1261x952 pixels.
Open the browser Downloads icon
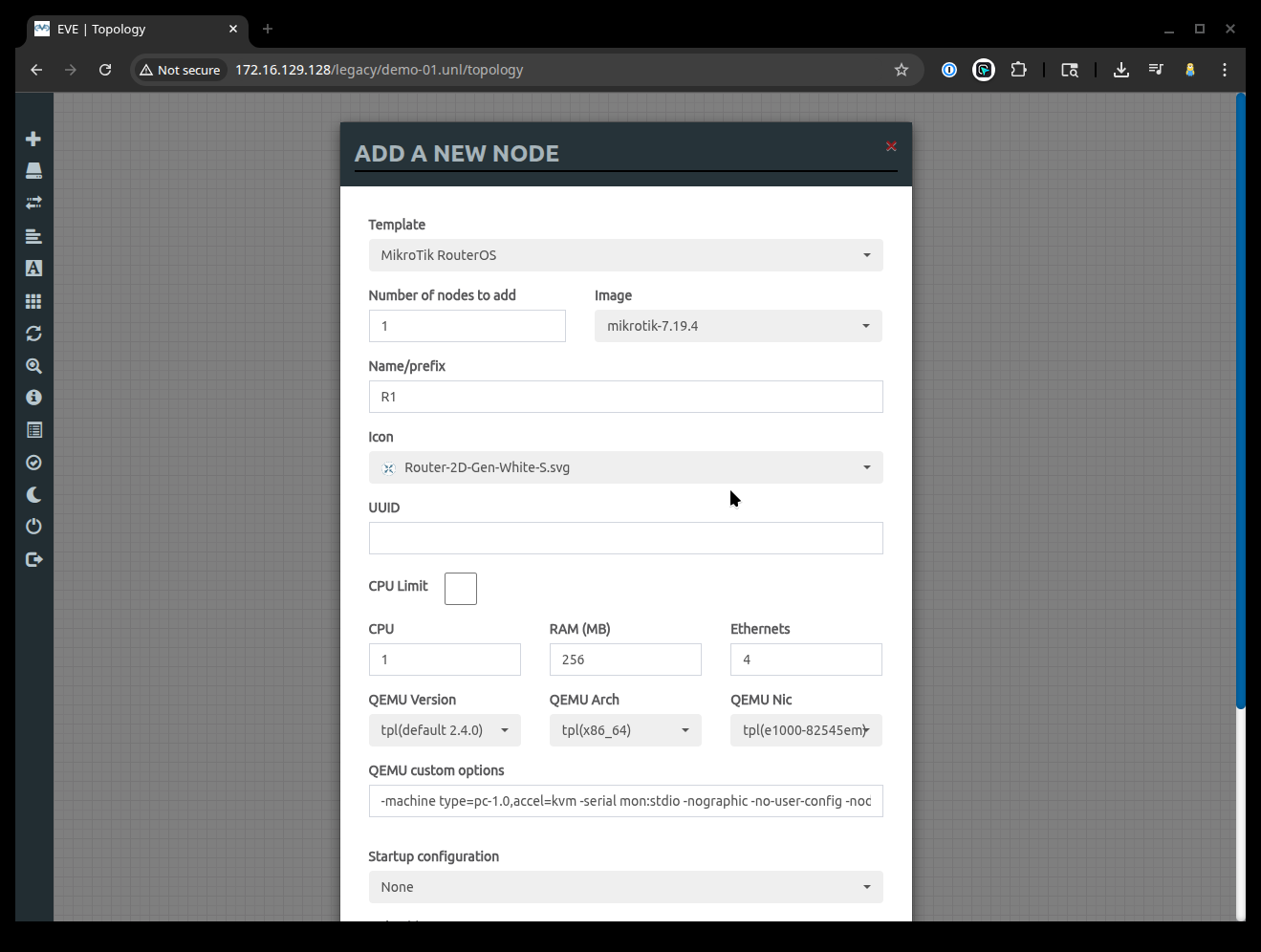pos(1121,70)
